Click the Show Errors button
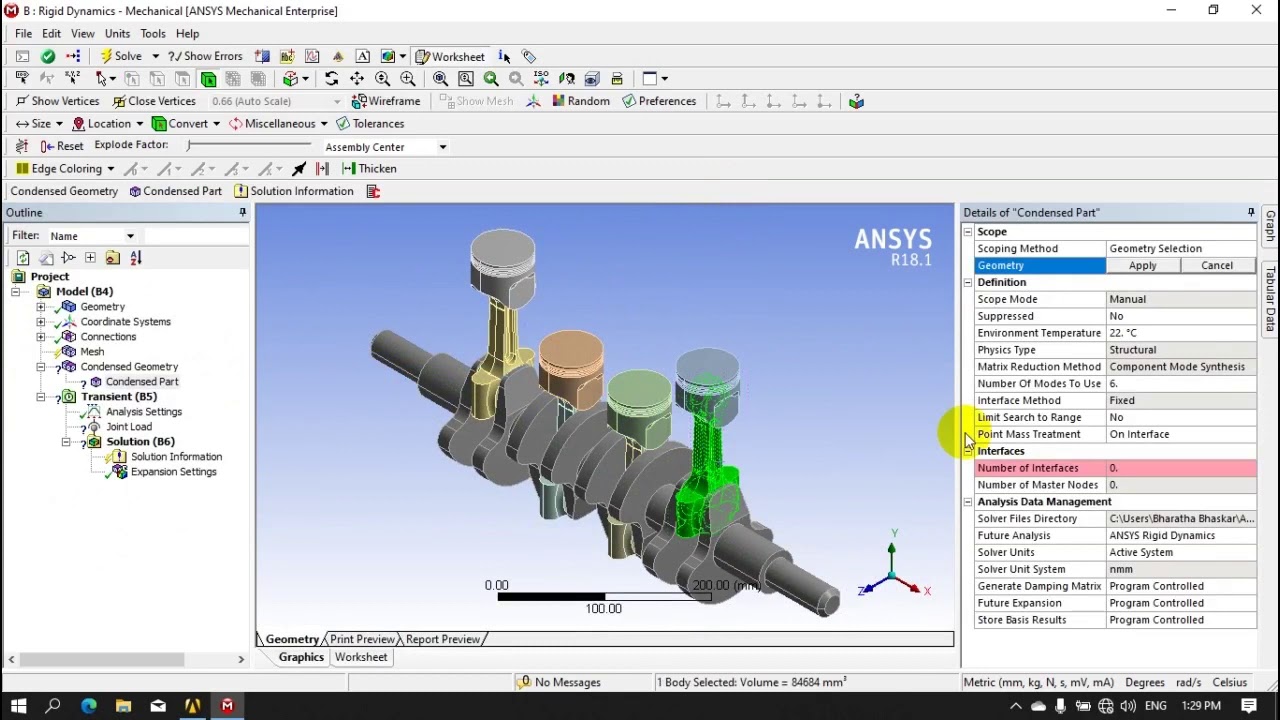1280x720 pixels. click(x=205, y=57)
